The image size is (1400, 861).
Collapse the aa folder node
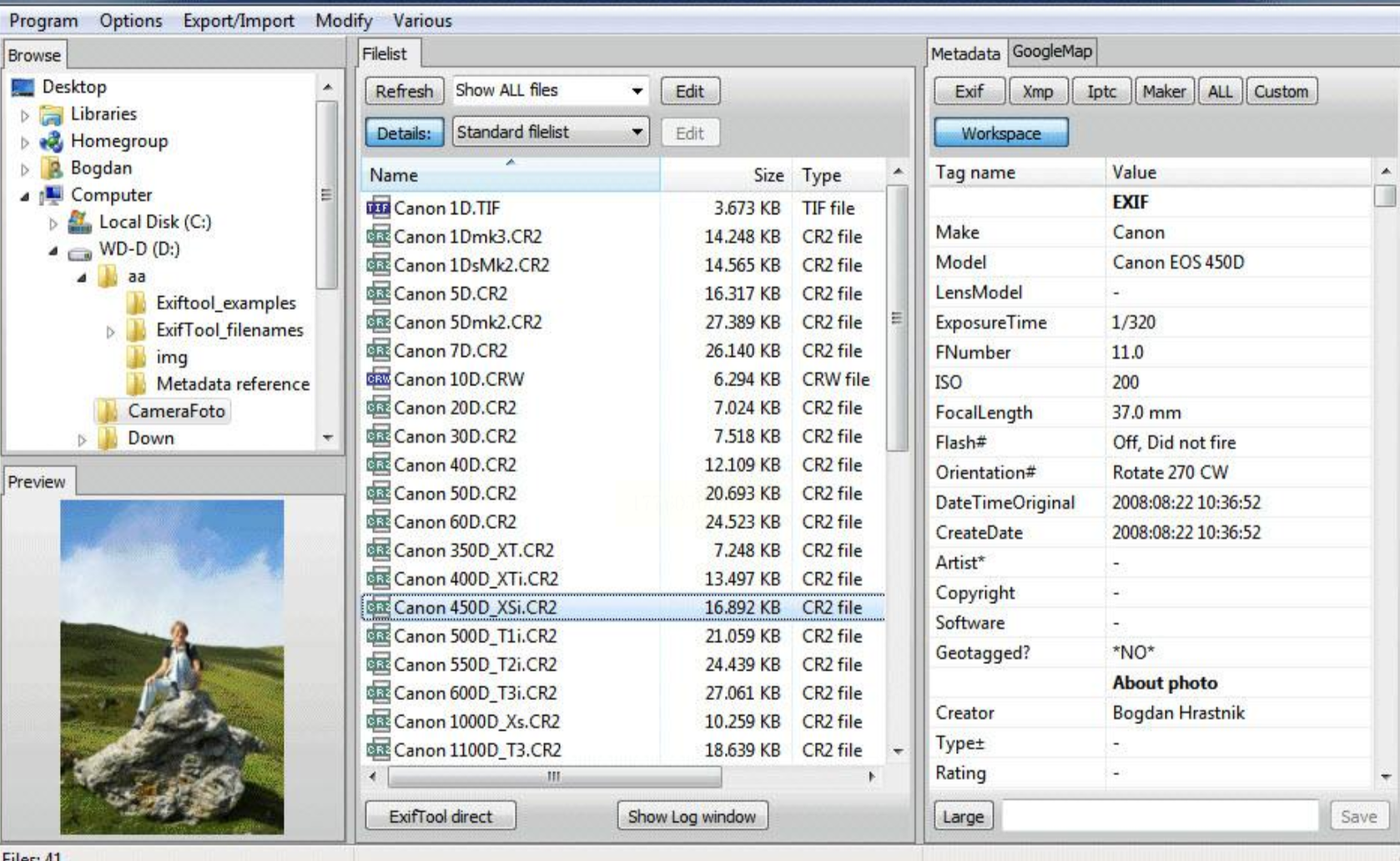pos(82,278)
